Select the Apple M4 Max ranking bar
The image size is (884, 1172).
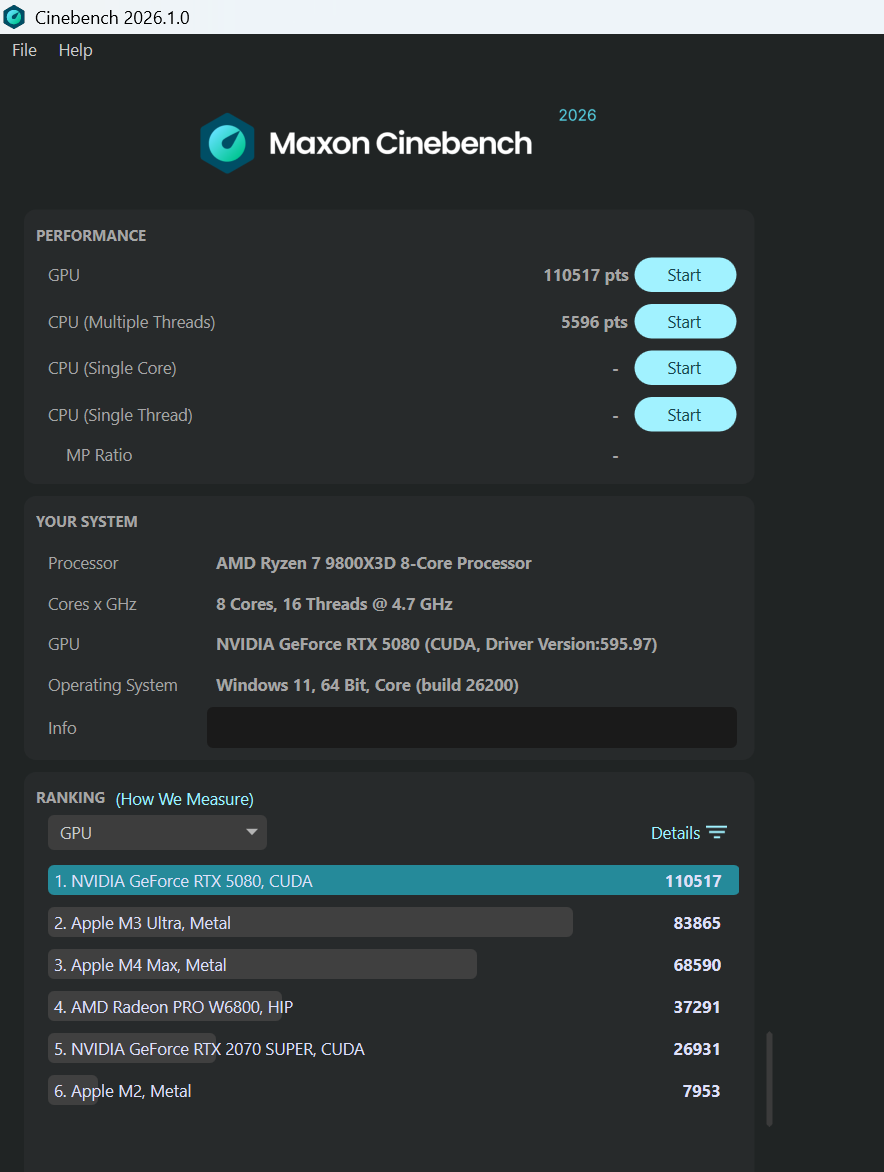pos(262,965)
